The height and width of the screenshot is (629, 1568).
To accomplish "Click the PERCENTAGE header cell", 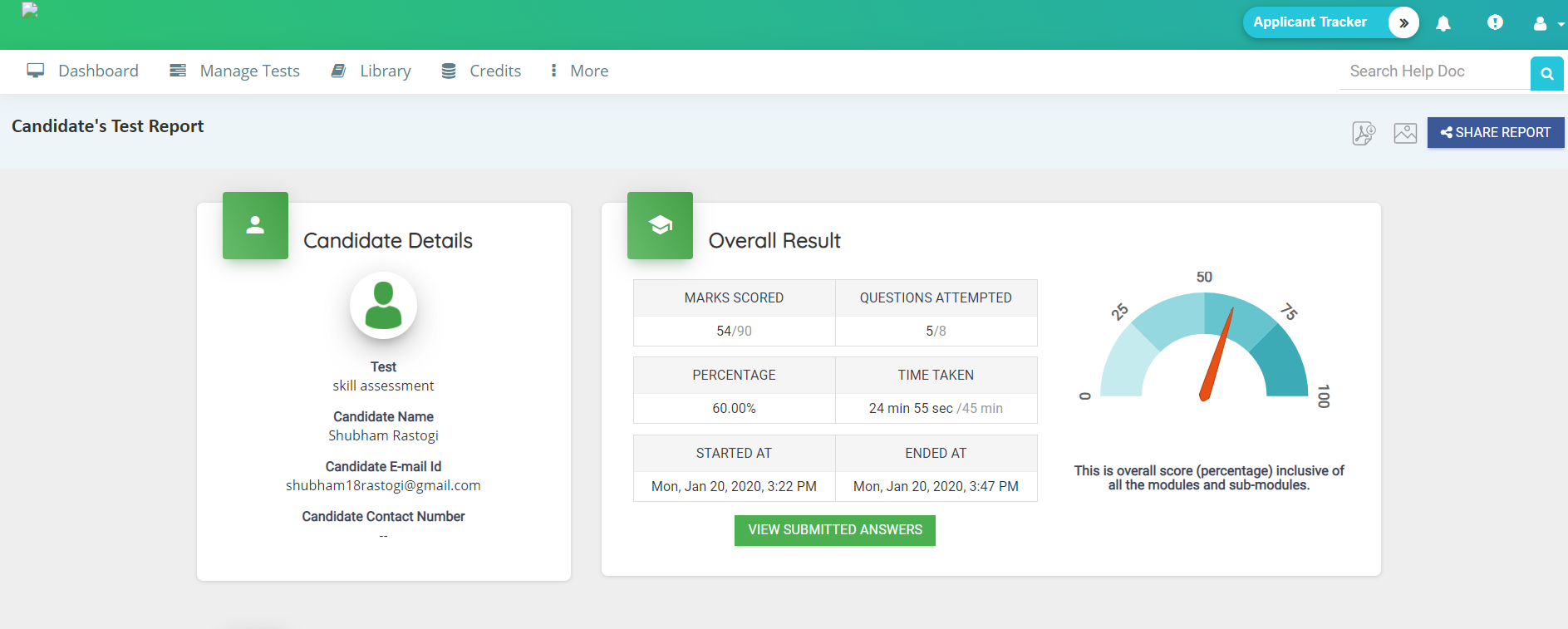I will pos(734,375).
